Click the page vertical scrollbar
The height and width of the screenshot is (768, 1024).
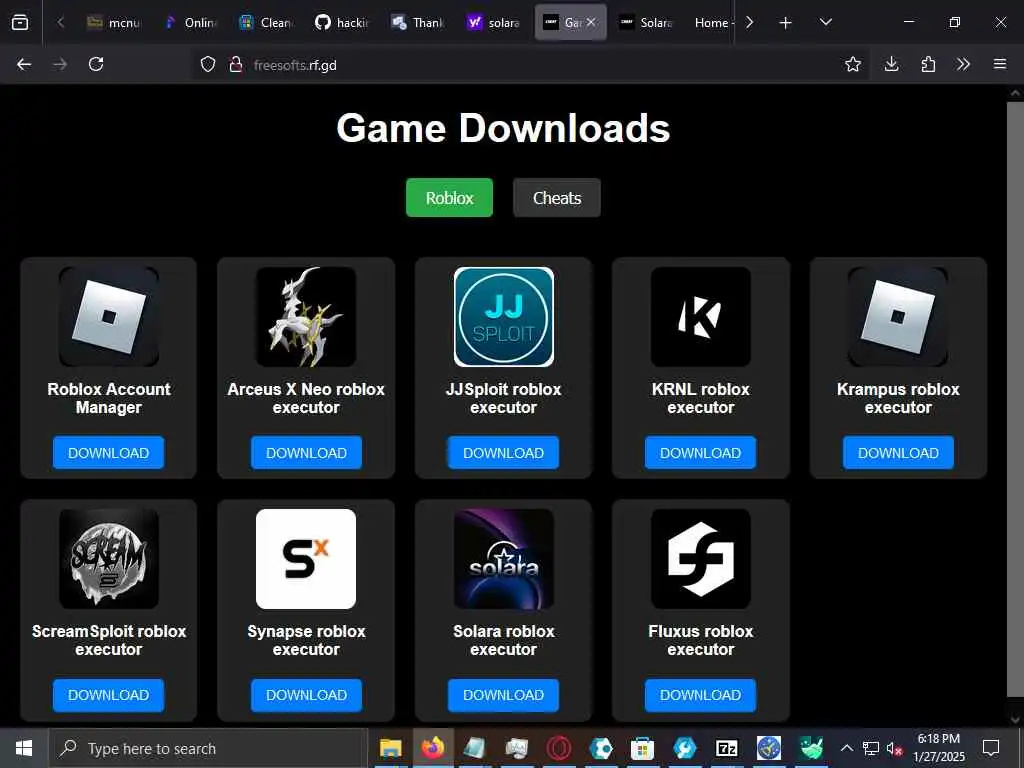(x=1015, y=398)
